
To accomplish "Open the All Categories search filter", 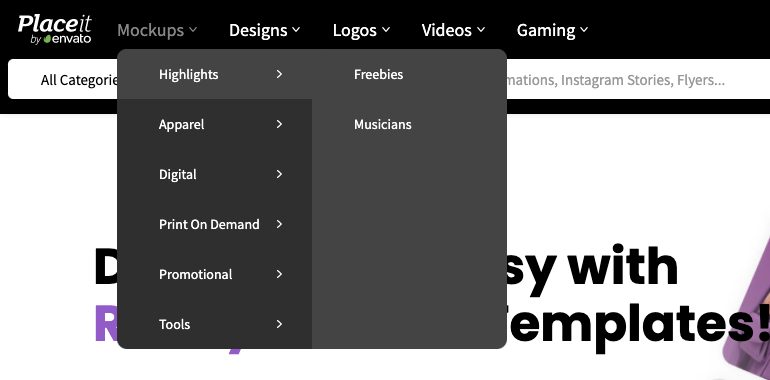I will [x=63, y=80].
